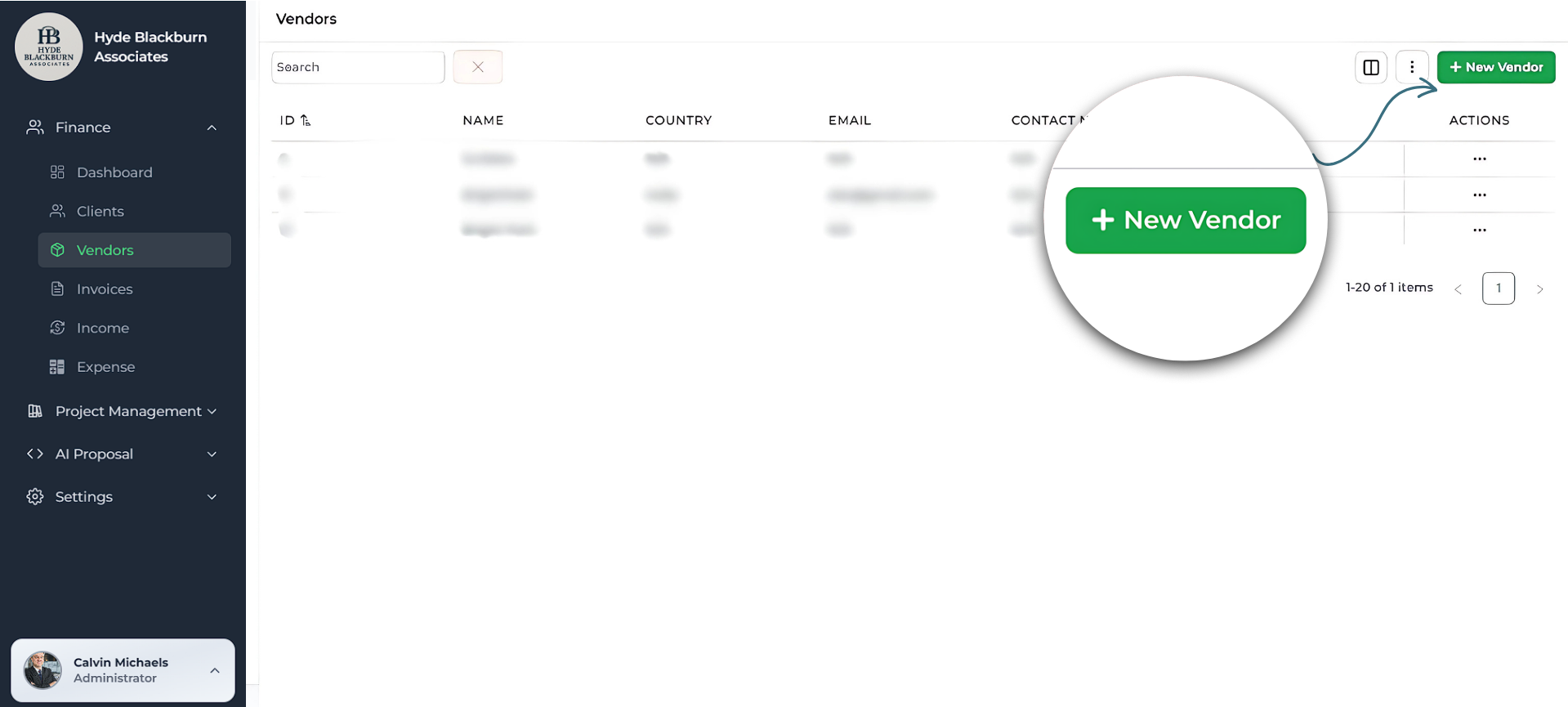Viewport: 1568px width, 707px height.
Task: Click the column layout toggle icon
Action: click(x=1370, y=67)
